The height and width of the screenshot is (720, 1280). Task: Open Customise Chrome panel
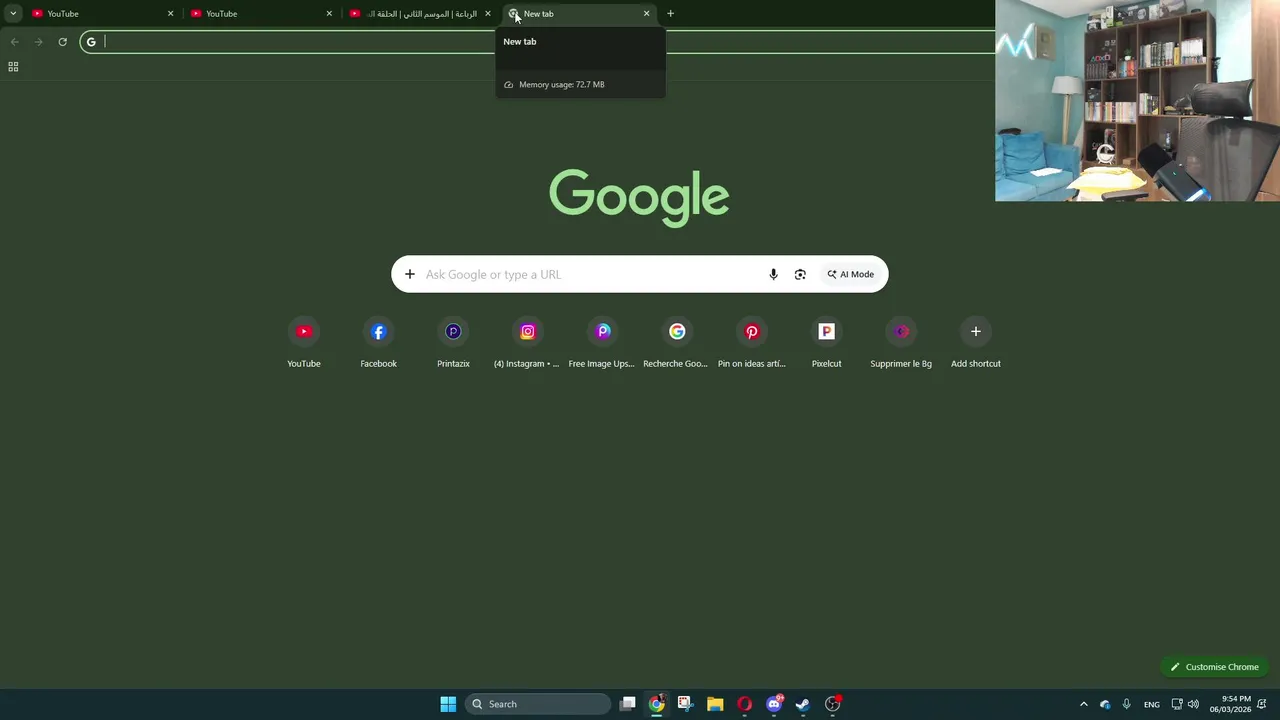click(1215, 667)
